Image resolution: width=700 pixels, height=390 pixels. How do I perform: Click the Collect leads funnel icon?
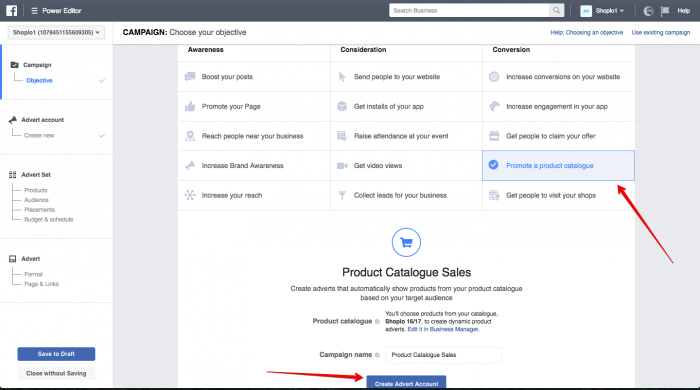click(342, 195)
